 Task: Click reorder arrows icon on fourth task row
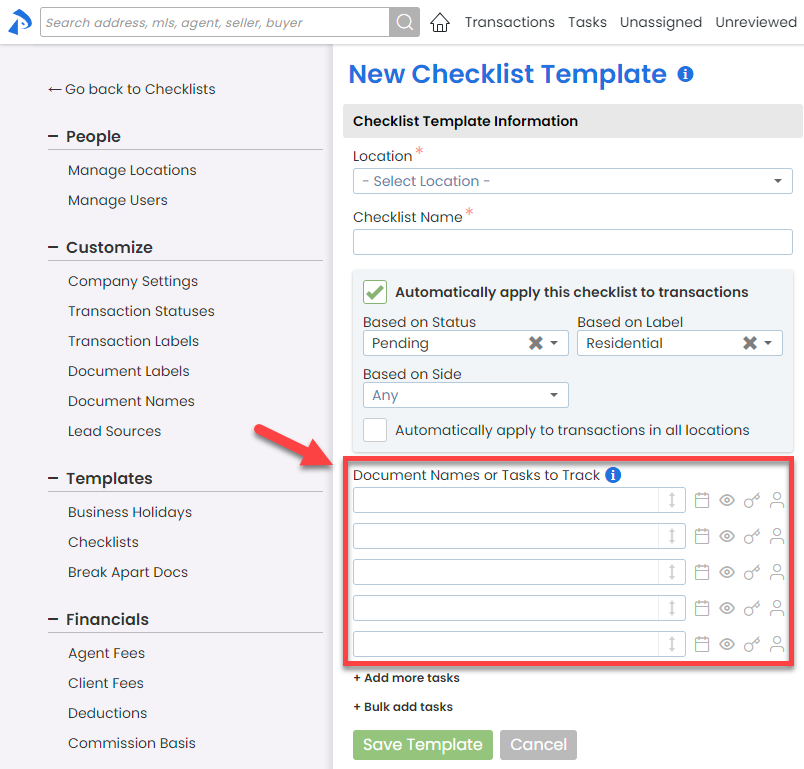(672, 608)
